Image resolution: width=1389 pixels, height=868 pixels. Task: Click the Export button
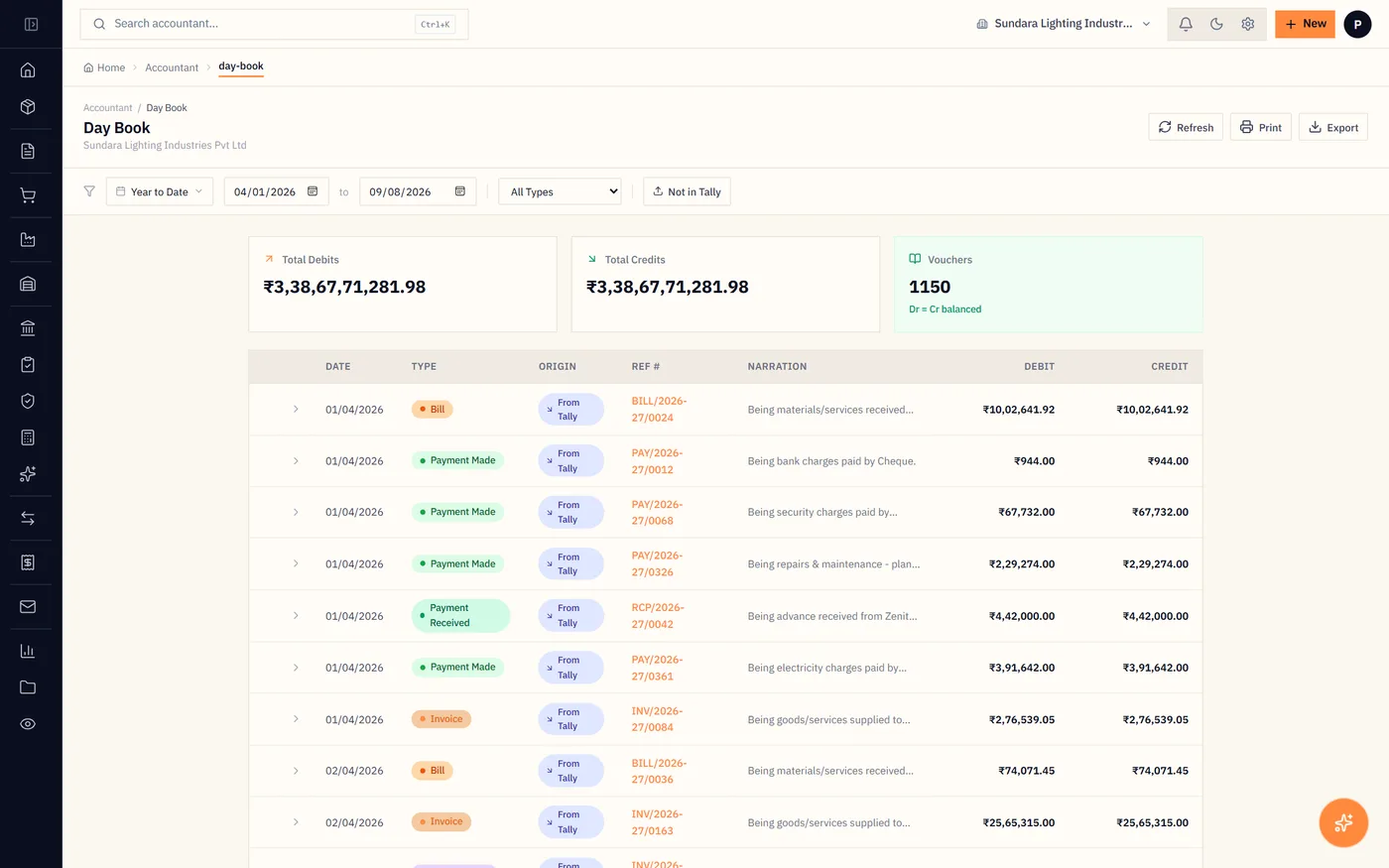(1333, 127)
